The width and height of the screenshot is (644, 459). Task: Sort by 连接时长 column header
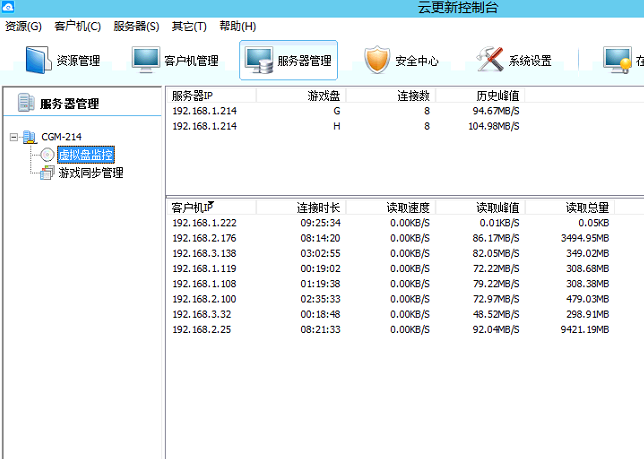point(301,207)
